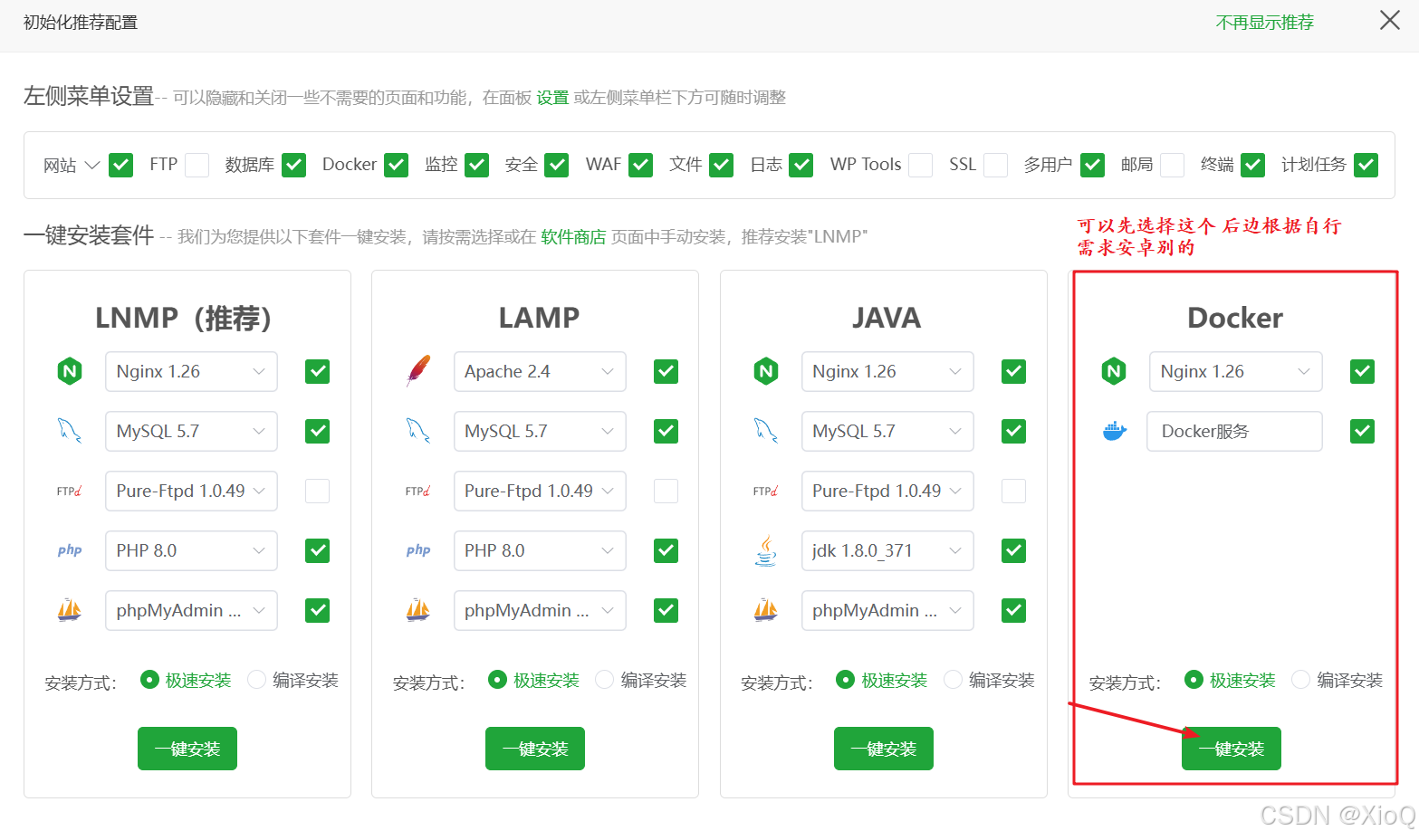Open MySQL 5.7 dropdown in LNMP card
This screenshot has height=840, width=1419.
pyautogui.click(x=191, y=431)
